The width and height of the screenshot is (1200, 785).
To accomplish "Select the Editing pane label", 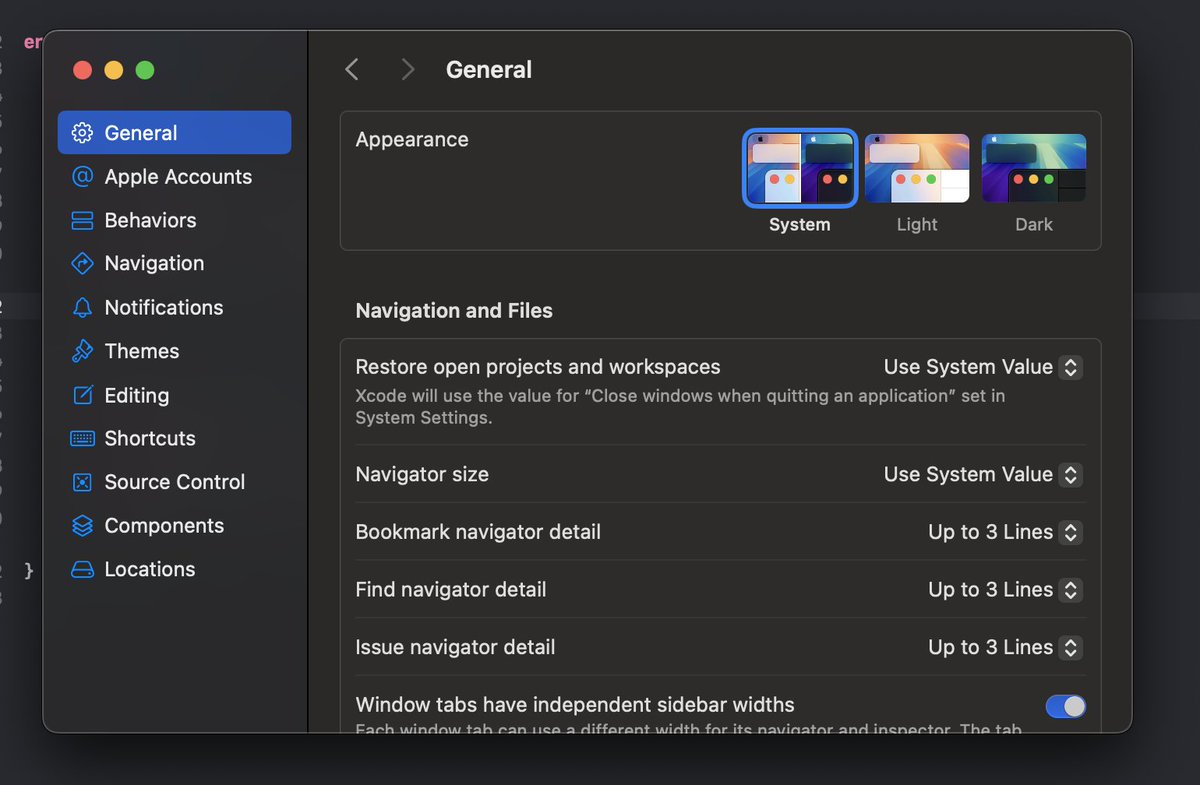I will coord(137,395).
